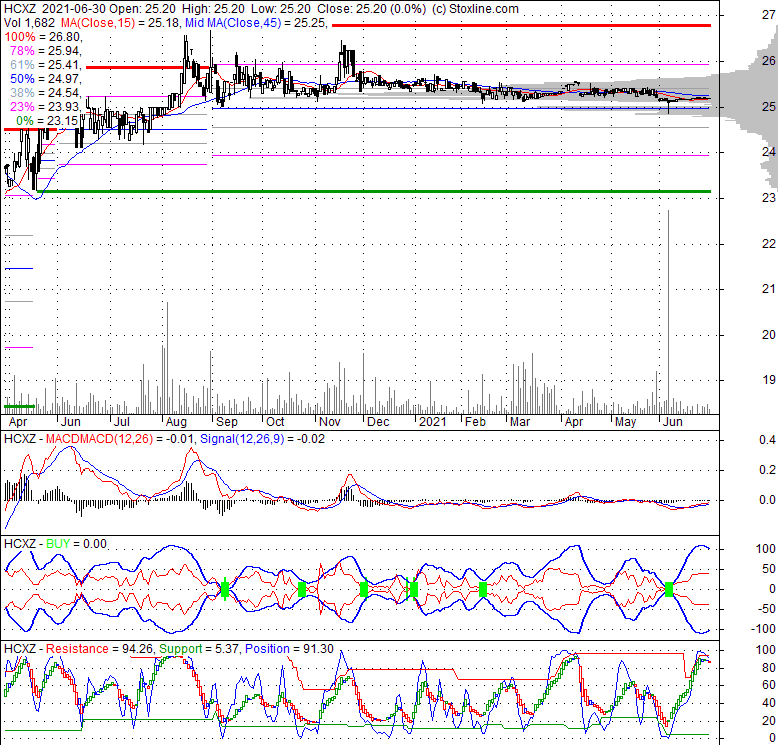Click the price axis label '23'
Image resolution: width=780 pixels, height=745 pixels.
tap(769, 198)
